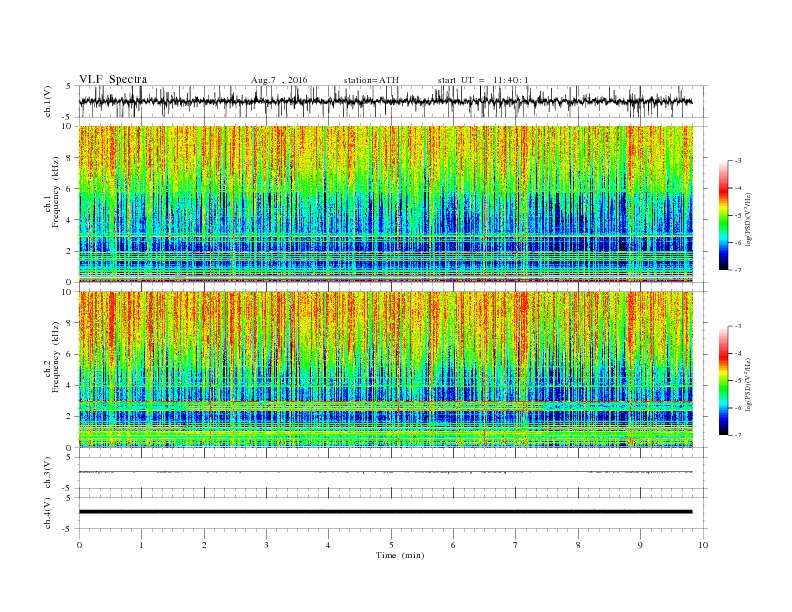This screenshot has height=612, width=792.
Task: Click the "4" kHz tick of ch.1 spectrogram
Action: (70, 220)
